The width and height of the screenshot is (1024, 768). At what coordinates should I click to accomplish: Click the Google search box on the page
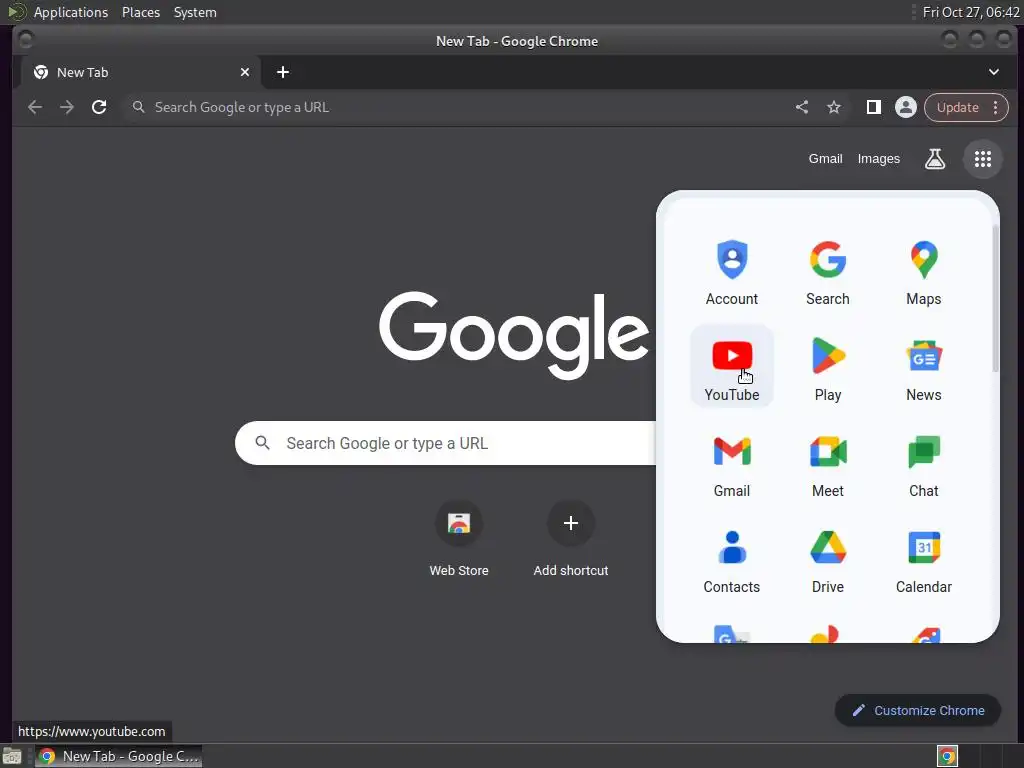point(445,443)
